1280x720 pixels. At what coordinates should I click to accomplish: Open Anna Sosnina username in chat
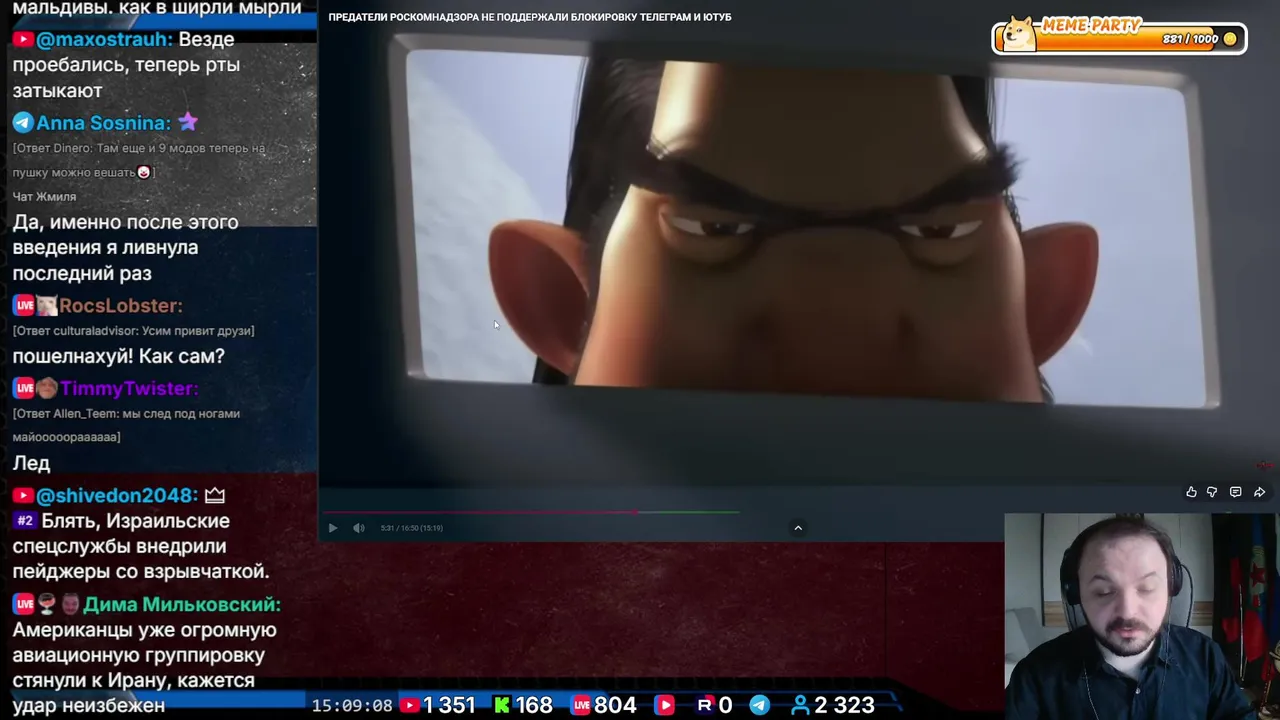point(103,123)
